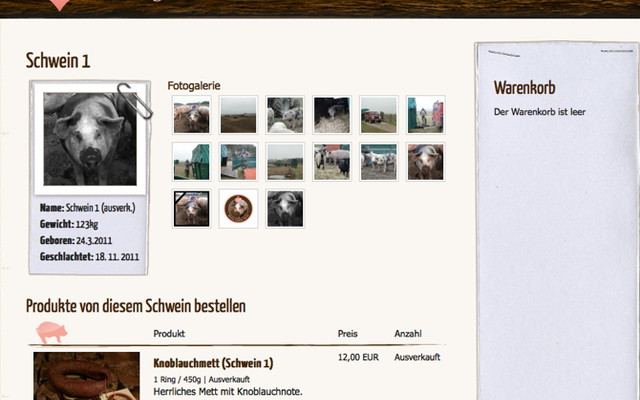
Task: Click the Fotogalerie label
Action: 194,86
